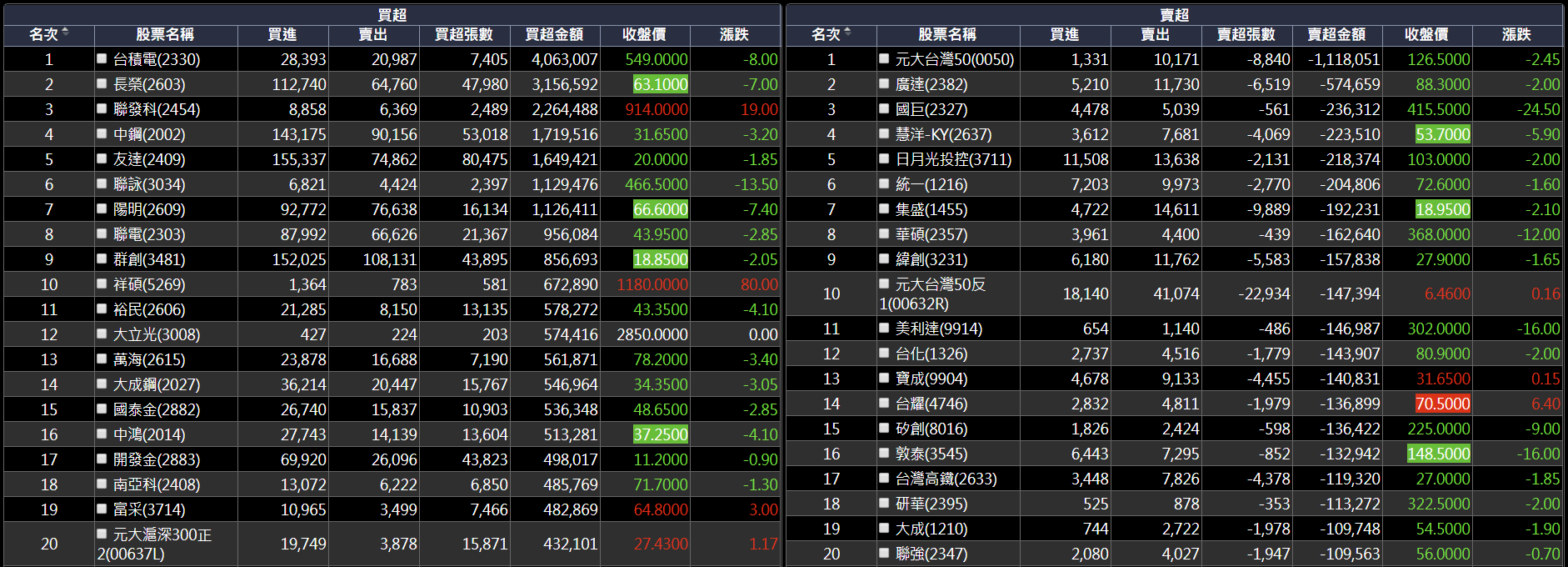Sort 買超 table by 漲跌 header
Viewport: 1568px width, 567px height.
[734, 34]
